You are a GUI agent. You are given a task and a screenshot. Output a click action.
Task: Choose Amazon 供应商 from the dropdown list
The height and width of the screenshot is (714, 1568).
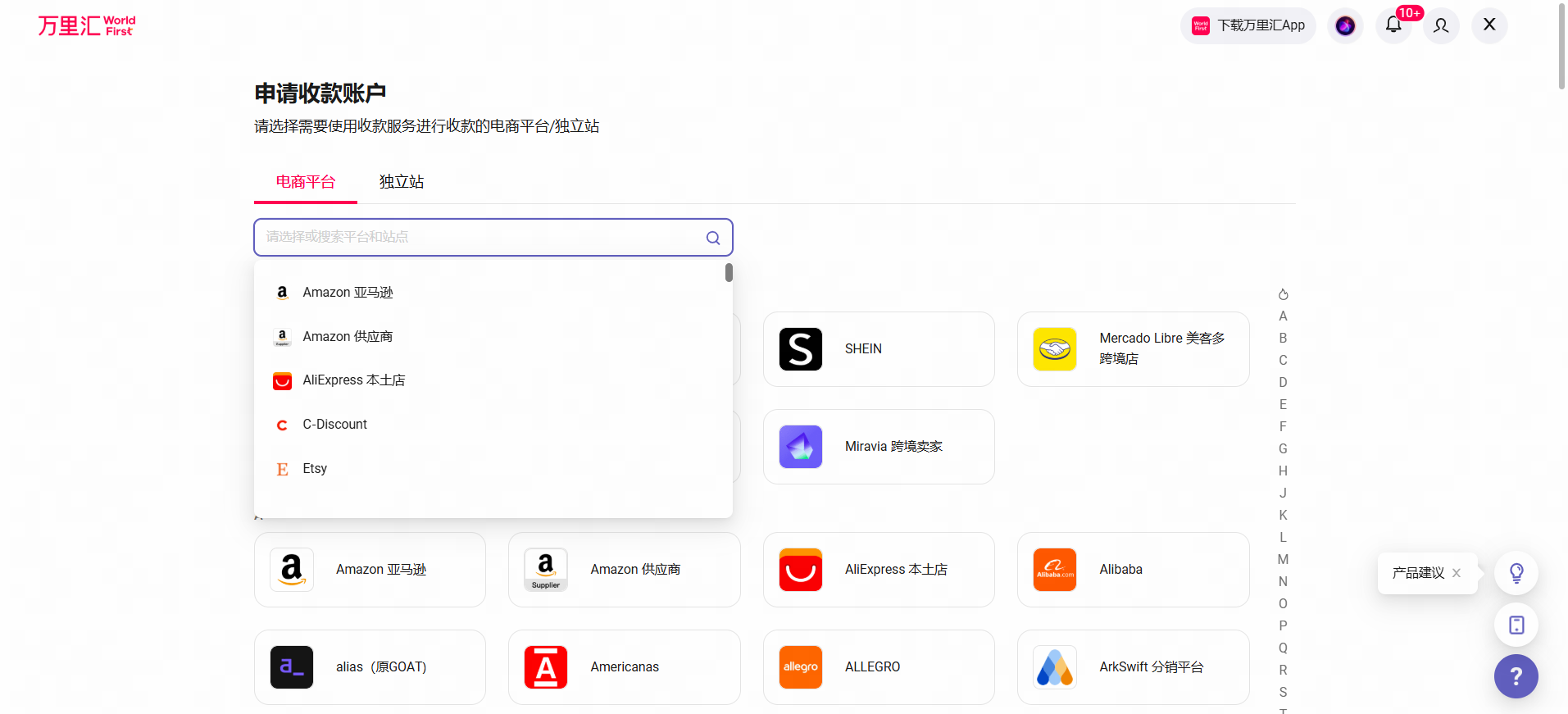pos(489,337)
